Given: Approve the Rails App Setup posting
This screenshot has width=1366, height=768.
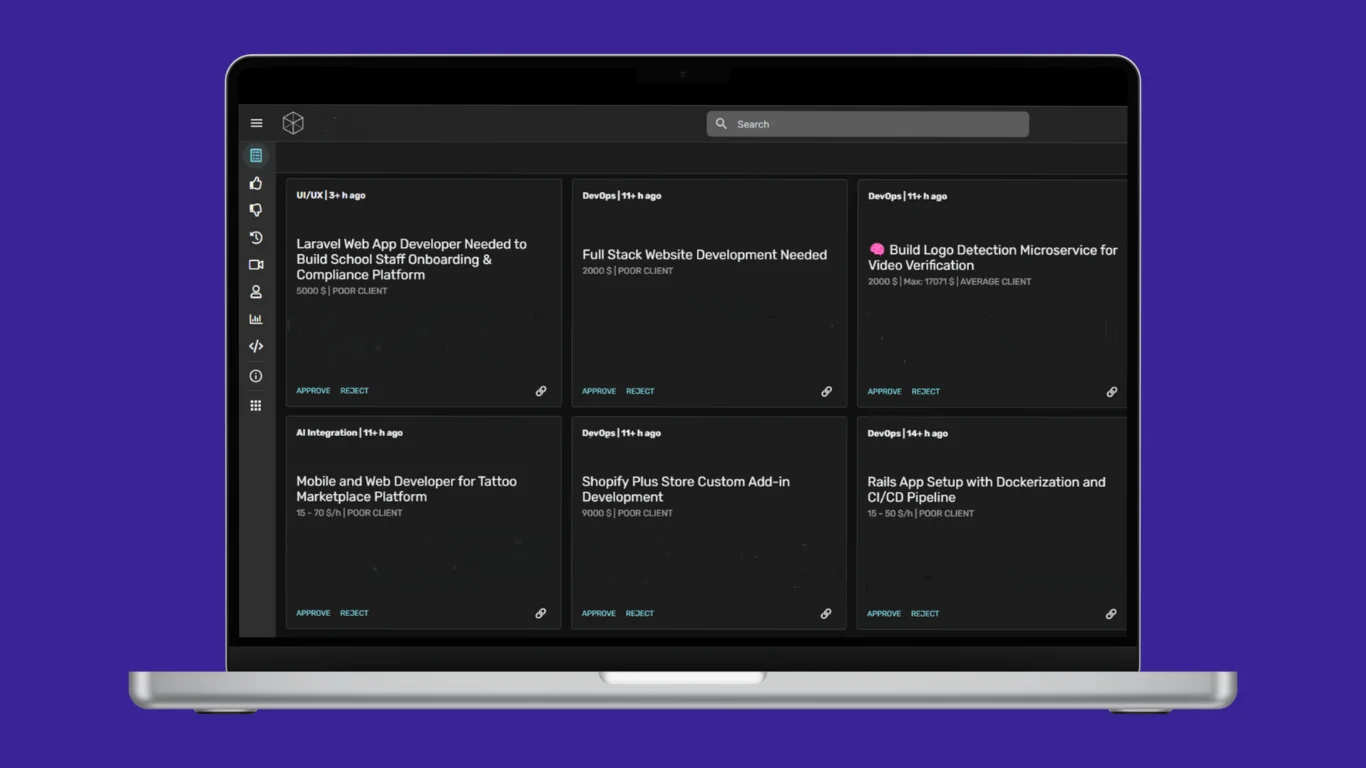Looking at the screenshot, I should pyautogui.click(x=884, y=613).
